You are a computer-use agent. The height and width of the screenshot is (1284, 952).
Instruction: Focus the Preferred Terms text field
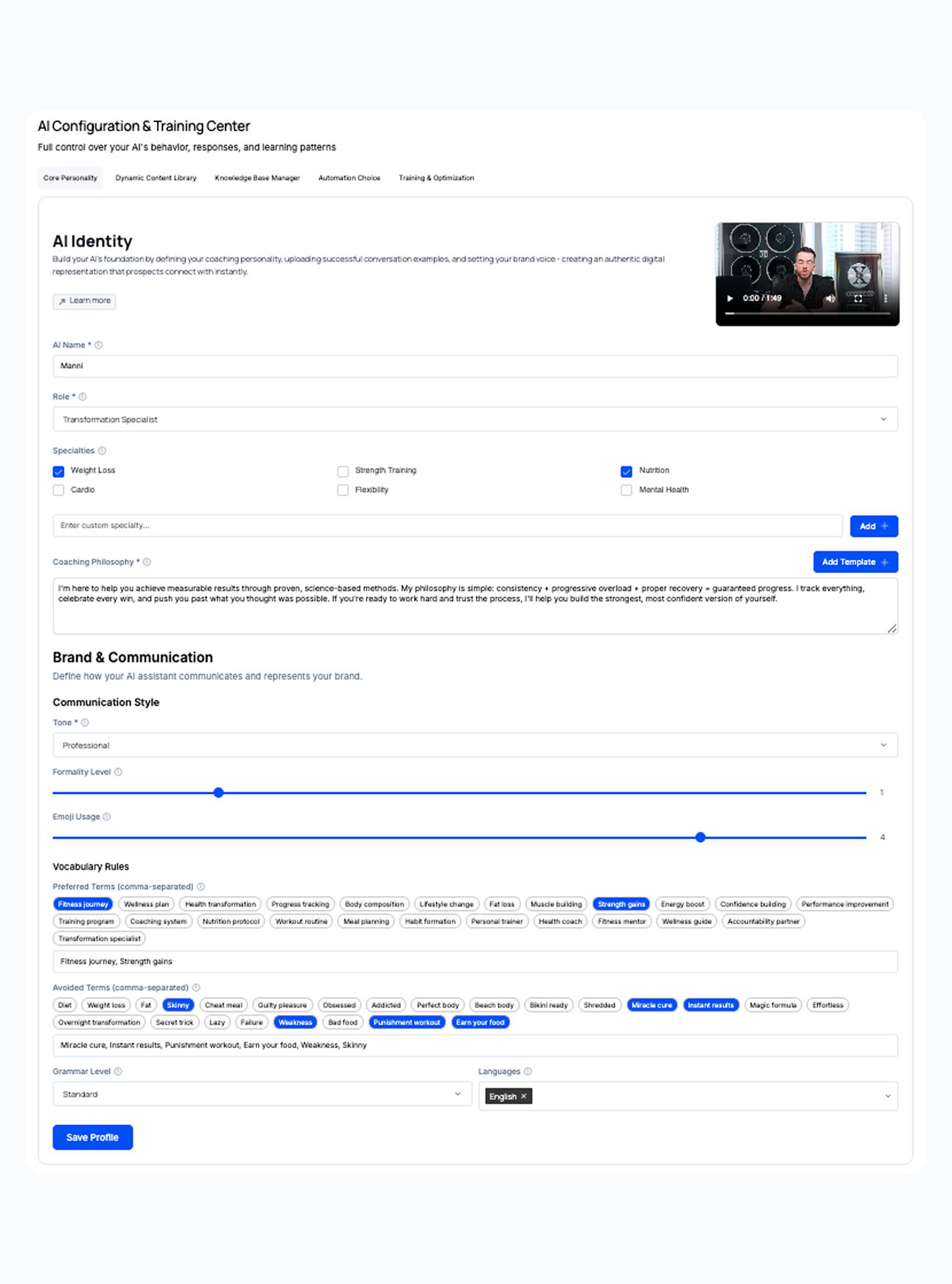coord(475,962)
